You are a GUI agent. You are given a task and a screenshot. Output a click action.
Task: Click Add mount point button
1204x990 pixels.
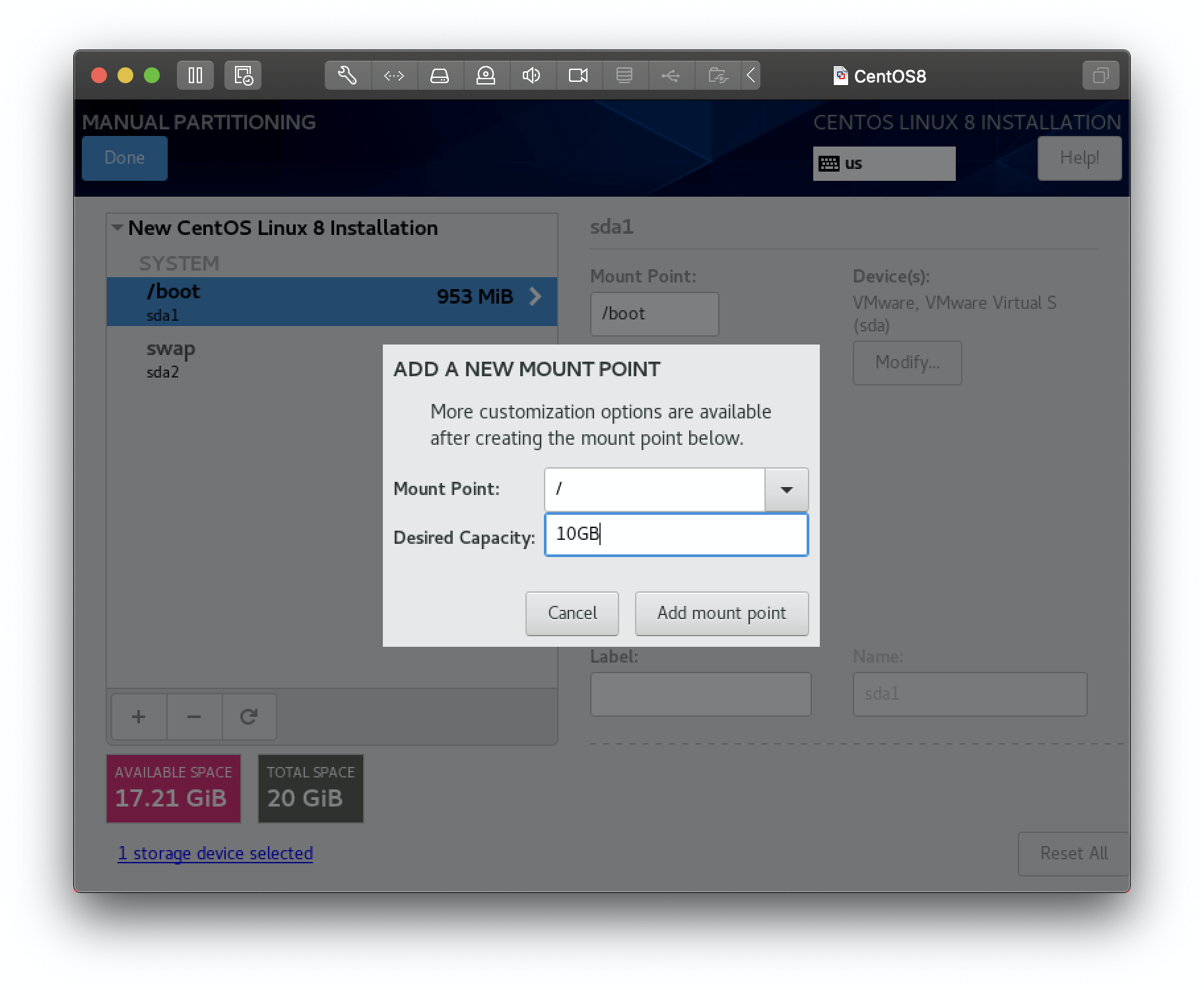(721, 613)
